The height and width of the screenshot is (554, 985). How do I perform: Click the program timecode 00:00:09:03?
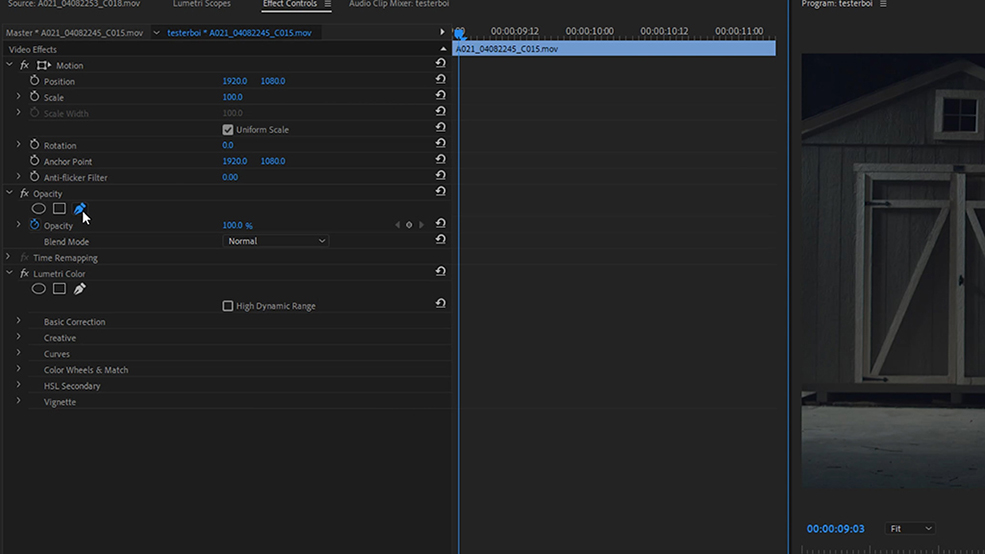pos(835,529)
